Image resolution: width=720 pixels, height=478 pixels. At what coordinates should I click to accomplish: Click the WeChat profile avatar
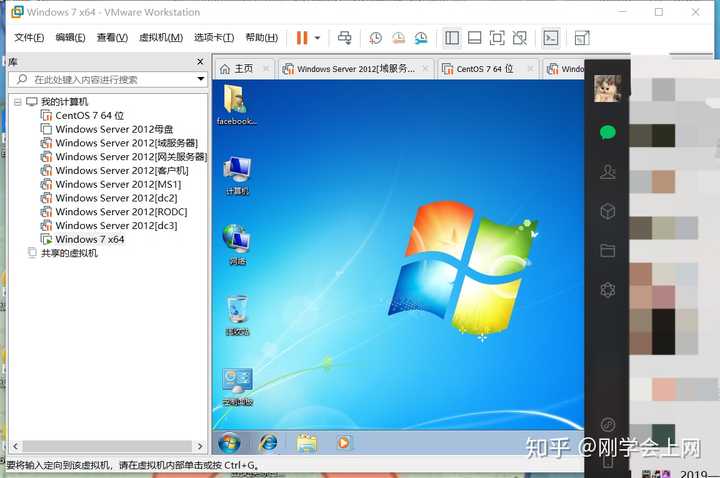click(608, 88)
